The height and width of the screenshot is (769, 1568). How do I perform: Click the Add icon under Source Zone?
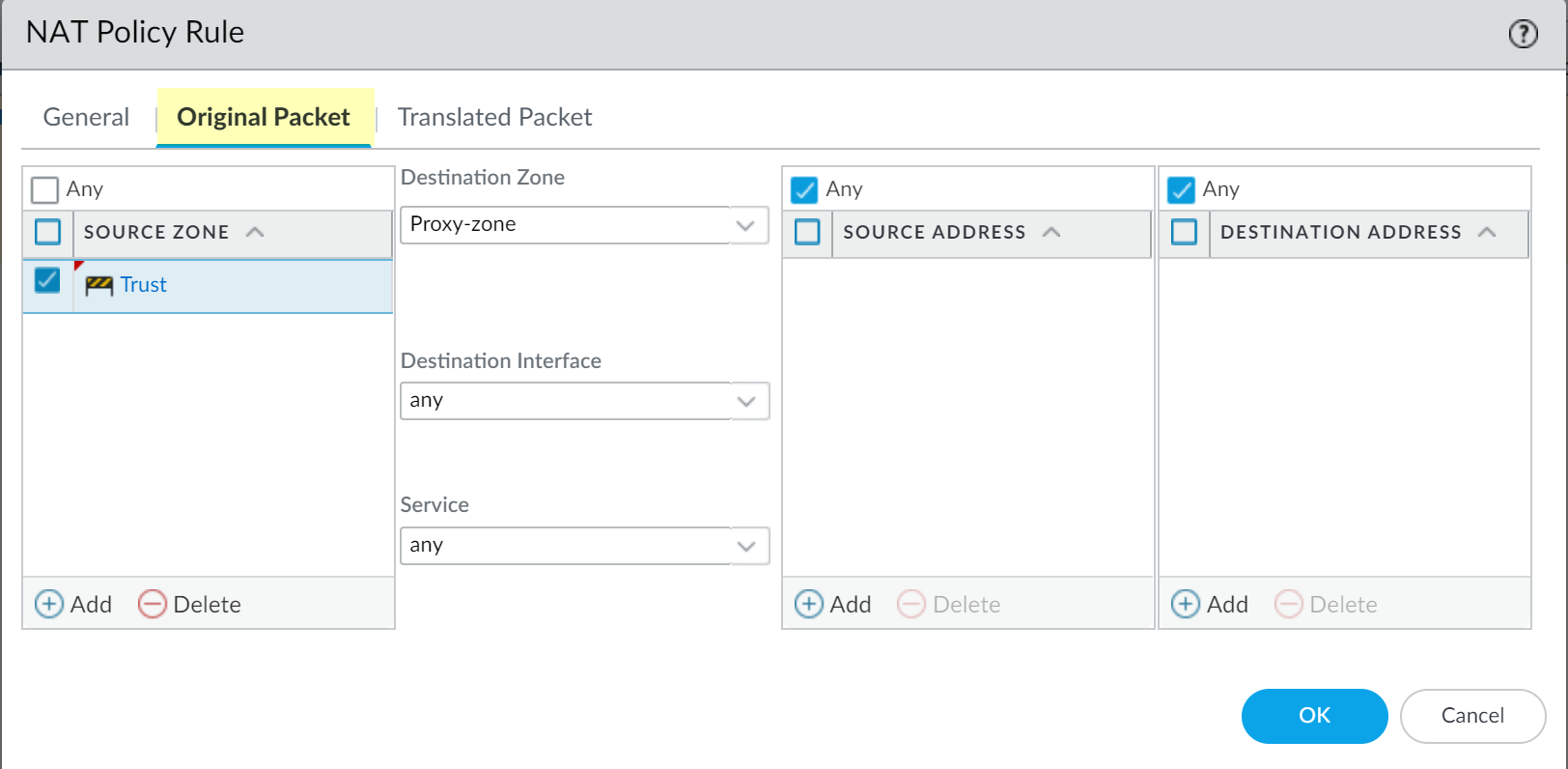point(48,604)
